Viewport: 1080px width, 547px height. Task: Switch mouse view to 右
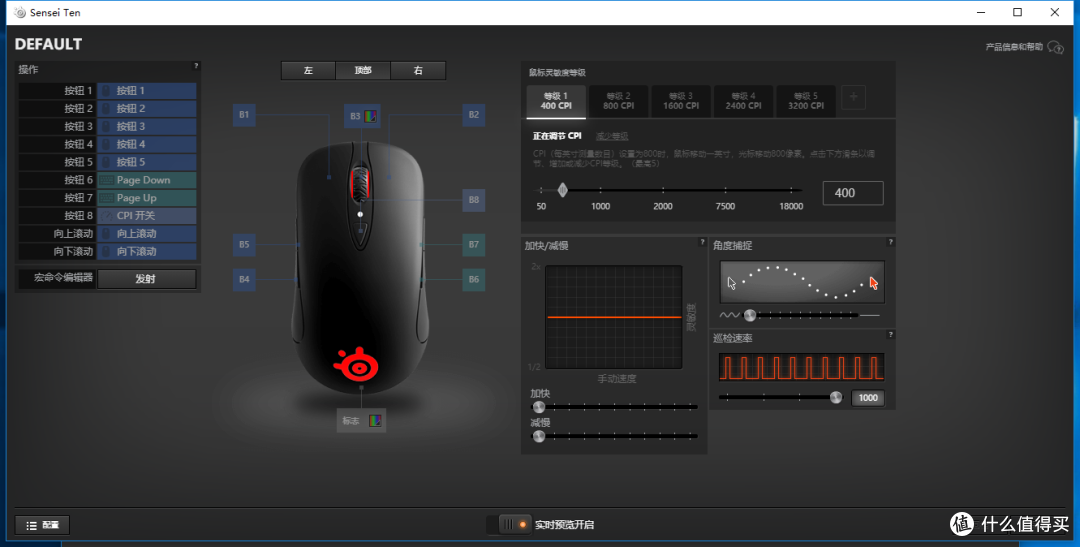pyautogui.click(x=418, y=70)
